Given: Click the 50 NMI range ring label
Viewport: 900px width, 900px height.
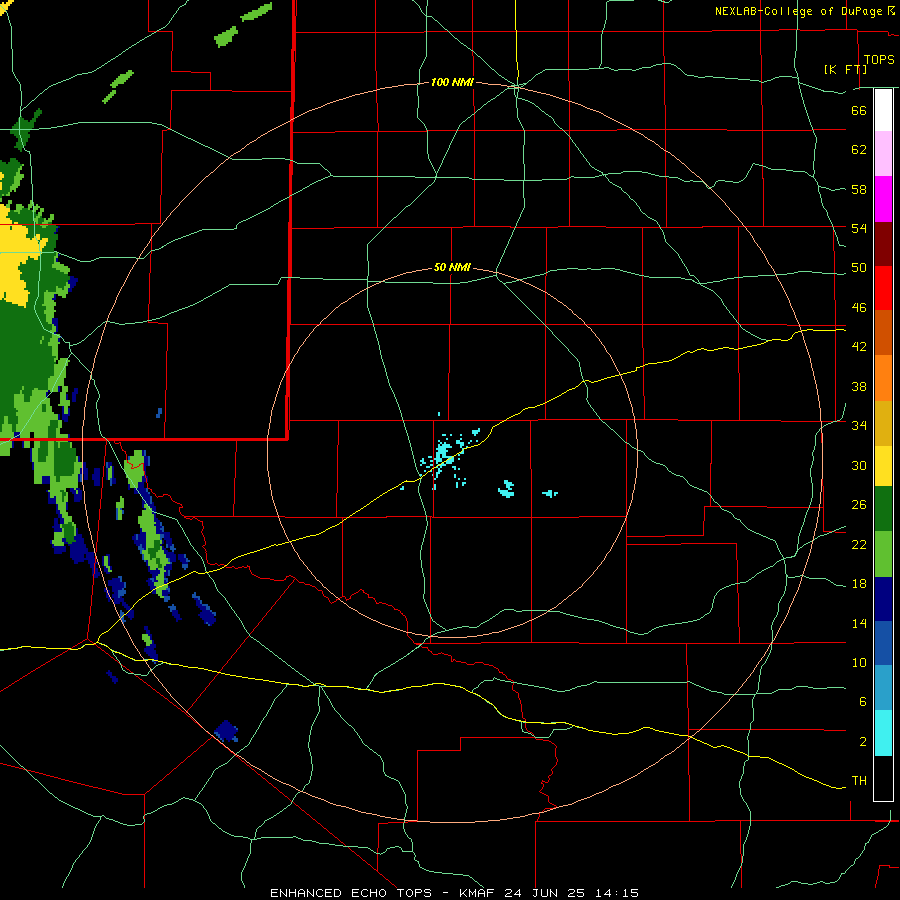Looking at the screenshot, I should click(x=452, y=267).
